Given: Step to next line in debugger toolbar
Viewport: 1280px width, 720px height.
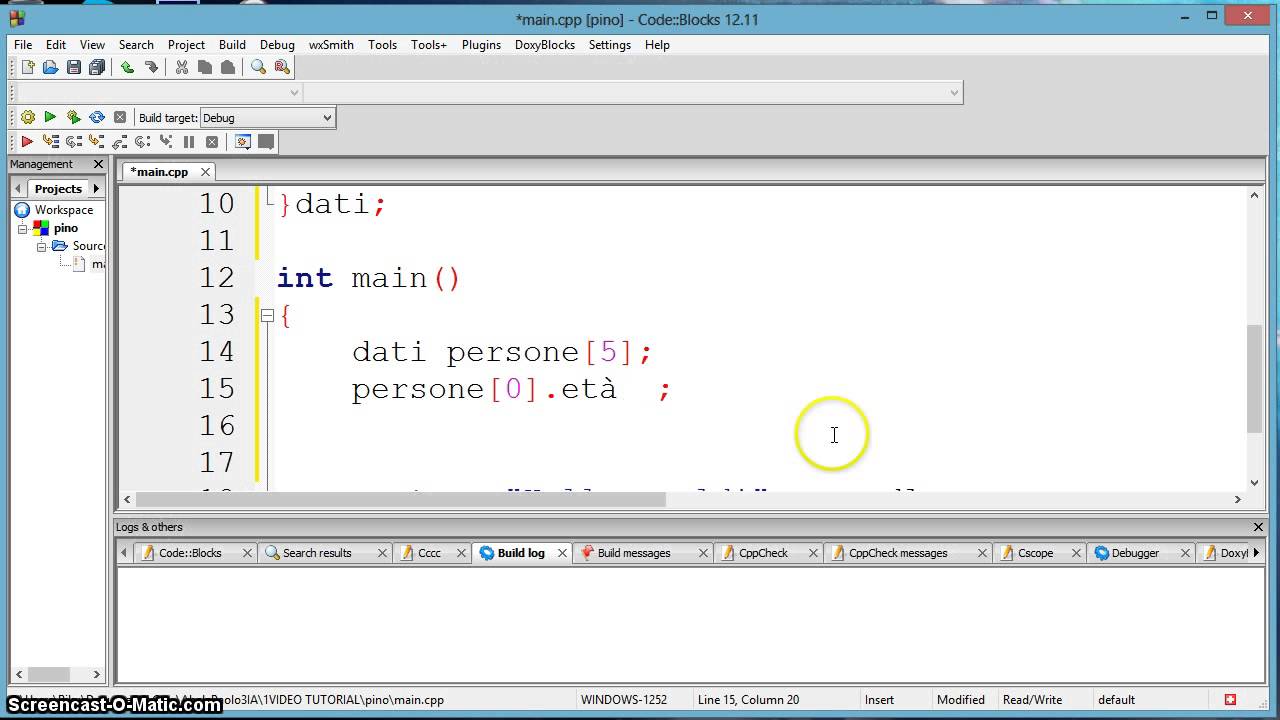Looking at the screenshot, I should (x=73, y=142).
